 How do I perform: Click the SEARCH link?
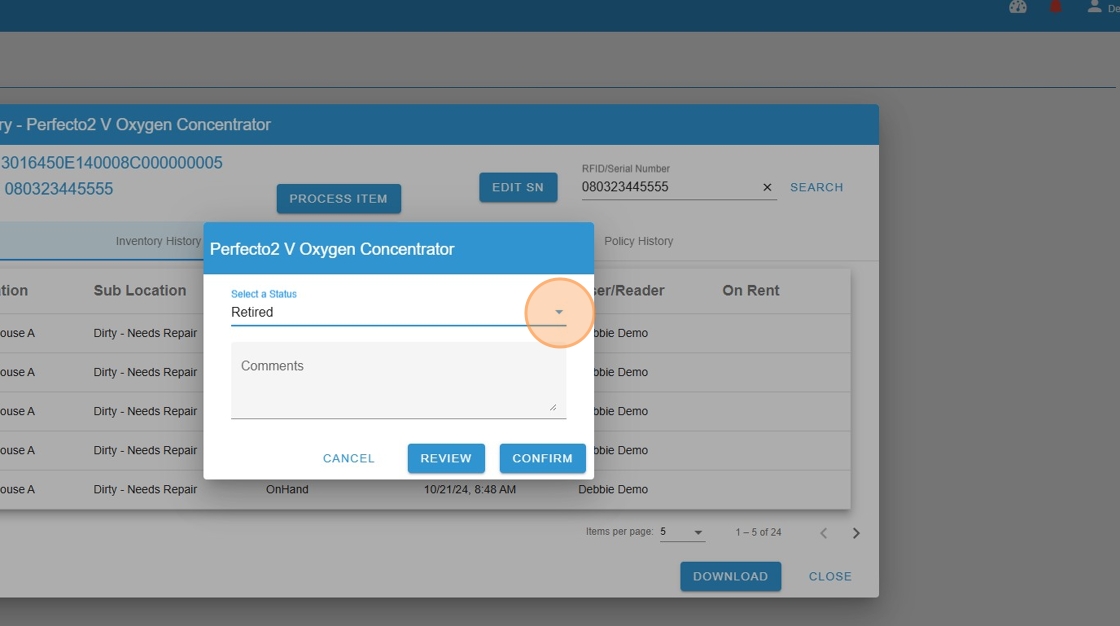[x=816, y=187]
